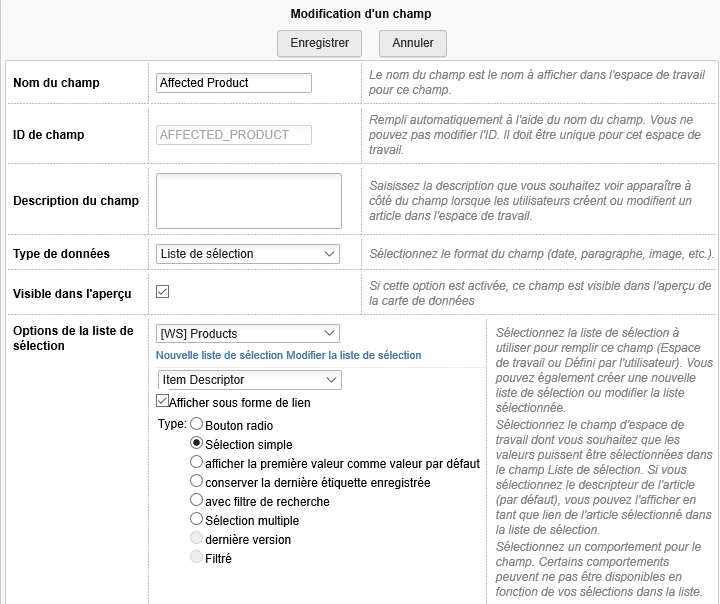The height and width of the screenshot is (604, 720).
Task: Expand the [WS] Products dropdown
Action: [248, 334]
